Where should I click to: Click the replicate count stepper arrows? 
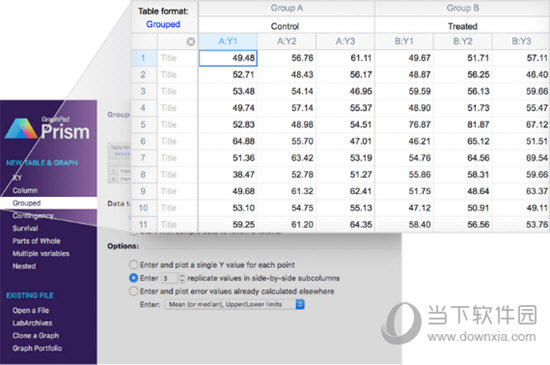point(182,278)
